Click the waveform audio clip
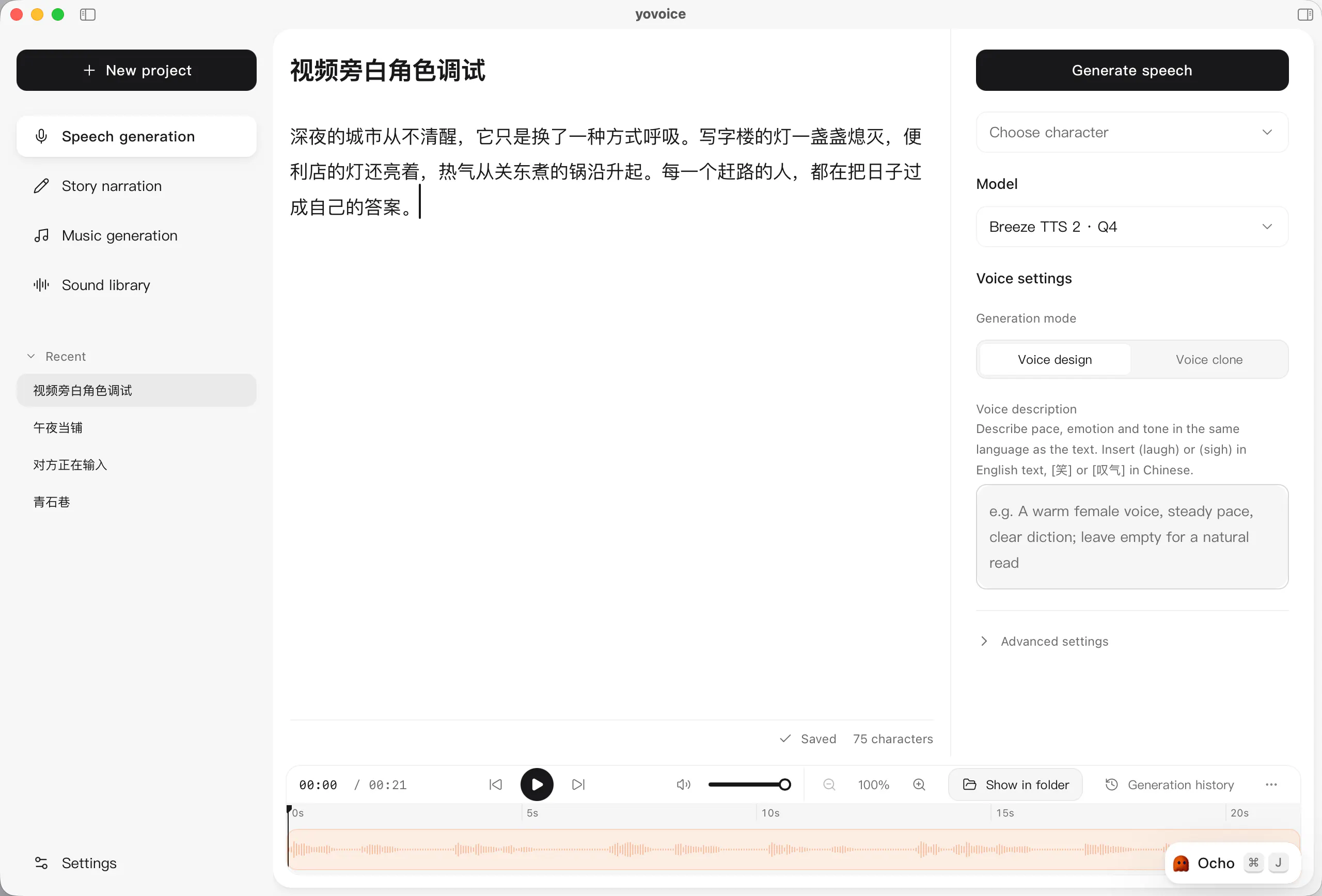The width and height of the screenshot is (1322, 896). coord(794,850)
